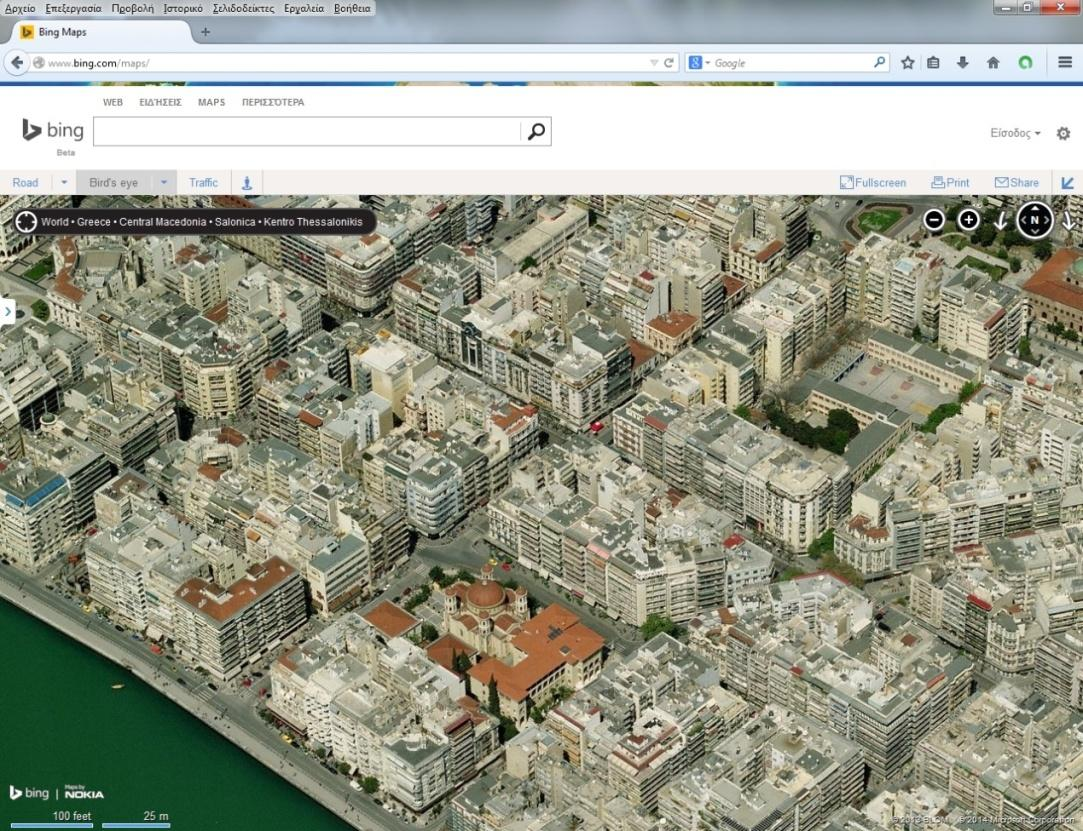Click in the Bing search input field
The width and height of the screenshot is (1083, 831).
click(x=307, y=131)
